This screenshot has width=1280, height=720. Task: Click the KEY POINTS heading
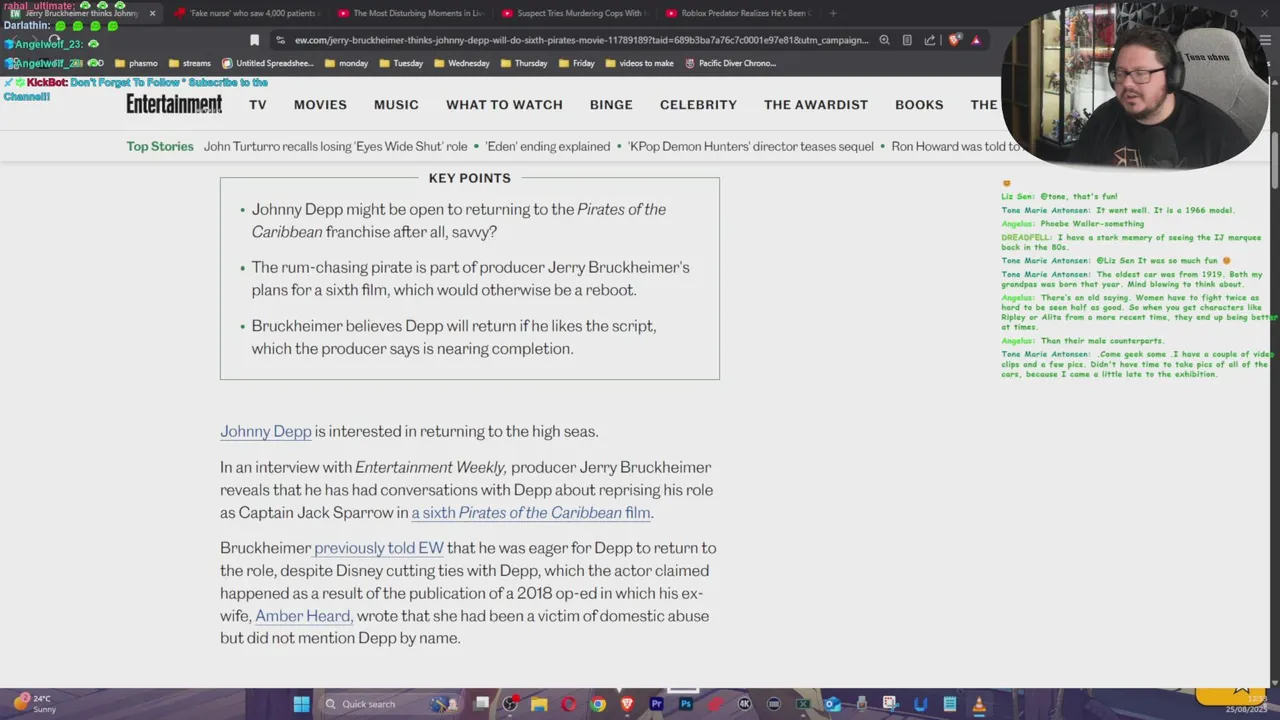pyautogui.click(x=470, y=178)
